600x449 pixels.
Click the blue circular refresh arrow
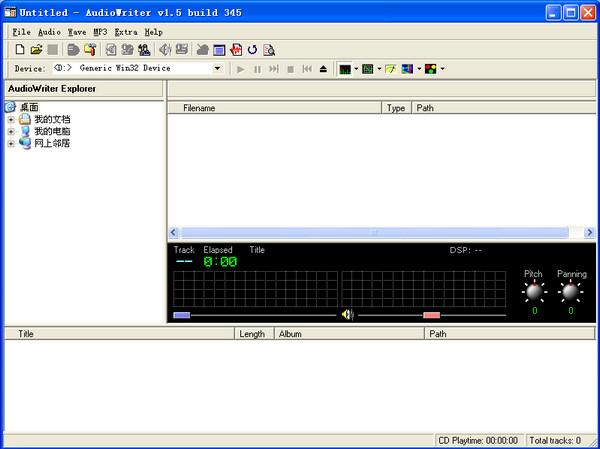[252, 50]
